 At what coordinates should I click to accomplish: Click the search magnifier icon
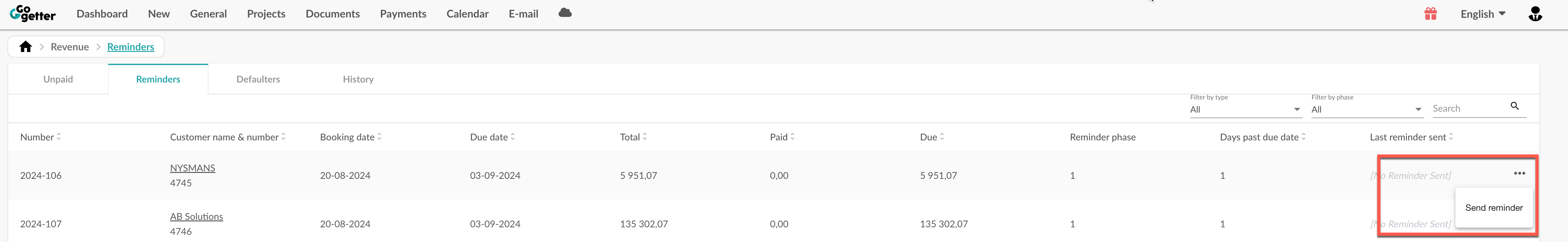[1515, 106]
